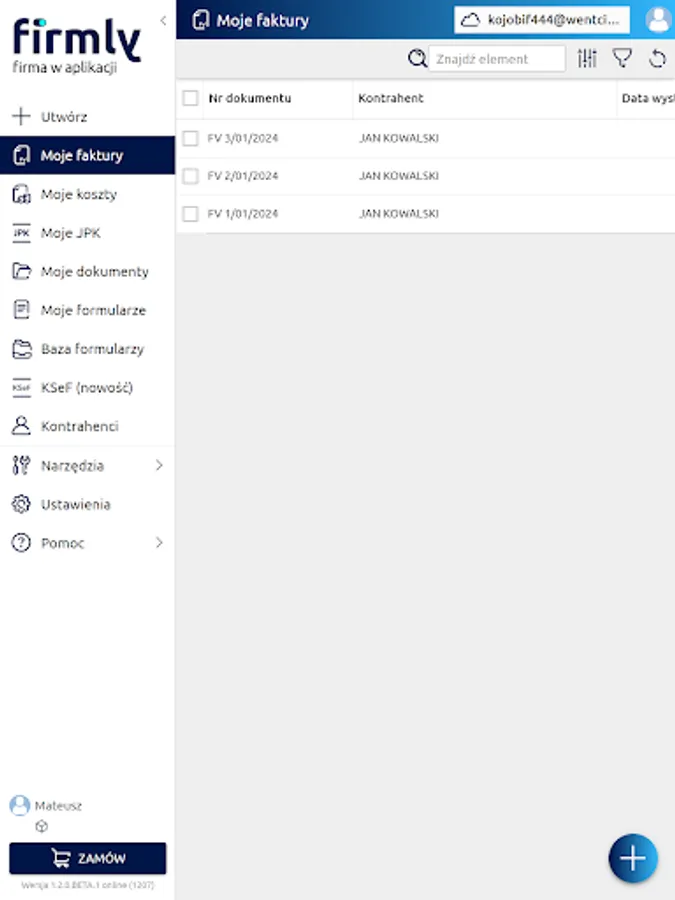Check the FV 3/01/2024 row checkbox
The width and height of the screenshot is (675, 900).
click(x=191, y=138)
